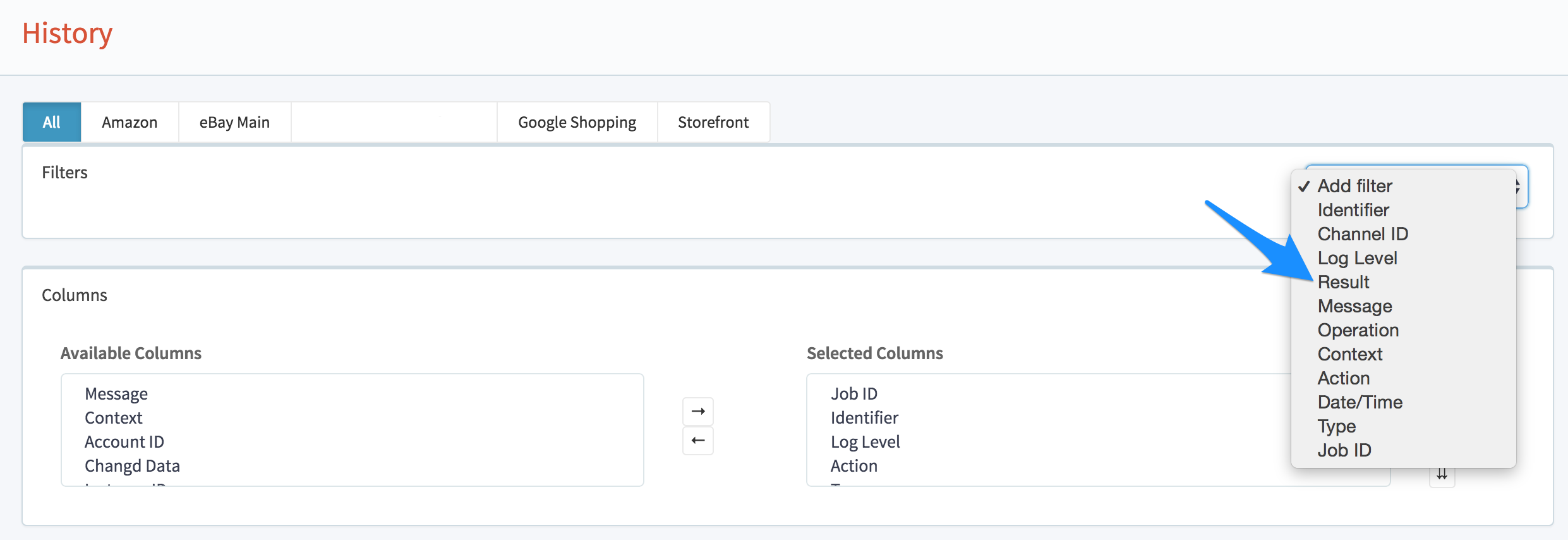Select Message in Available Columns list
Viewport: 1568px width, 540px height.
[116, 394]
